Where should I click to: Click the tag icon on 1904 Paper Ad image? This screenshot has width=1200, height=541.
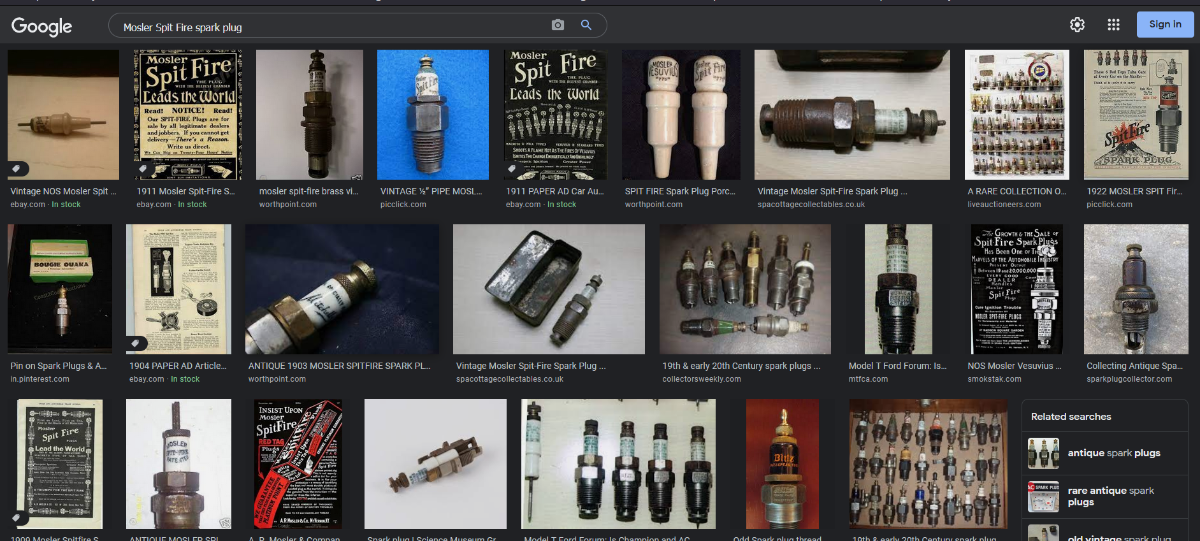[135, 343]
